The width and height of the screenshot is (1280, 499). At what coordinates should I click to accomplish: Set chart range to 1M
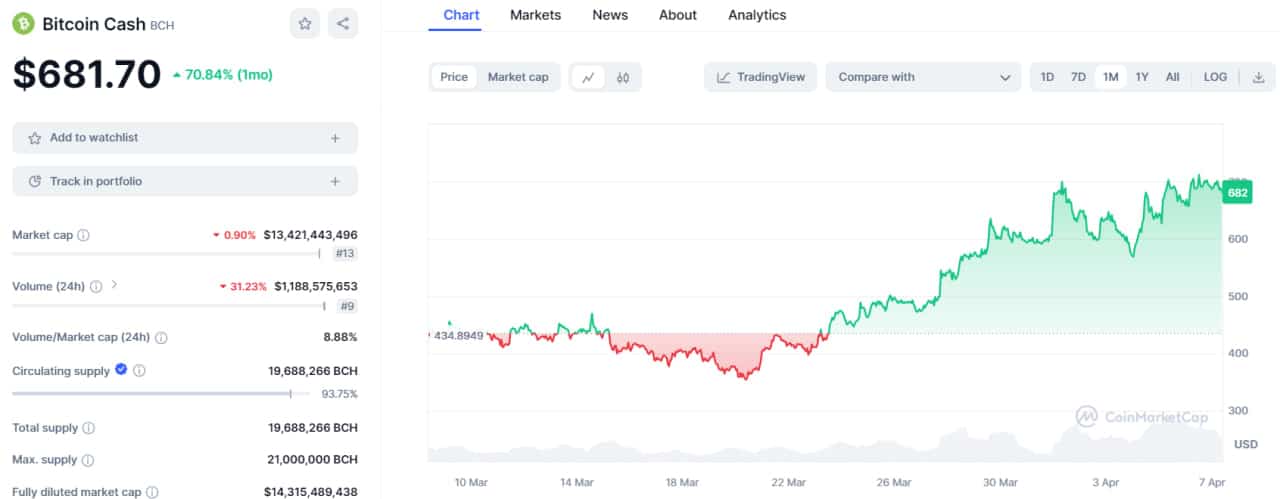coord(1110,77)
